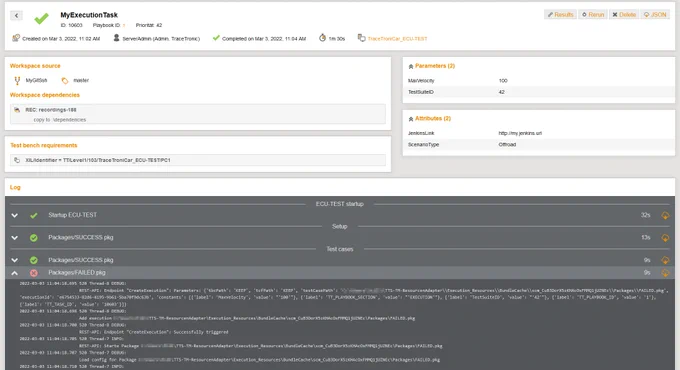This screenshot has height=370, width=680.
Task: Click the duration stopwatch icon
Action: (x=322, y=38)
